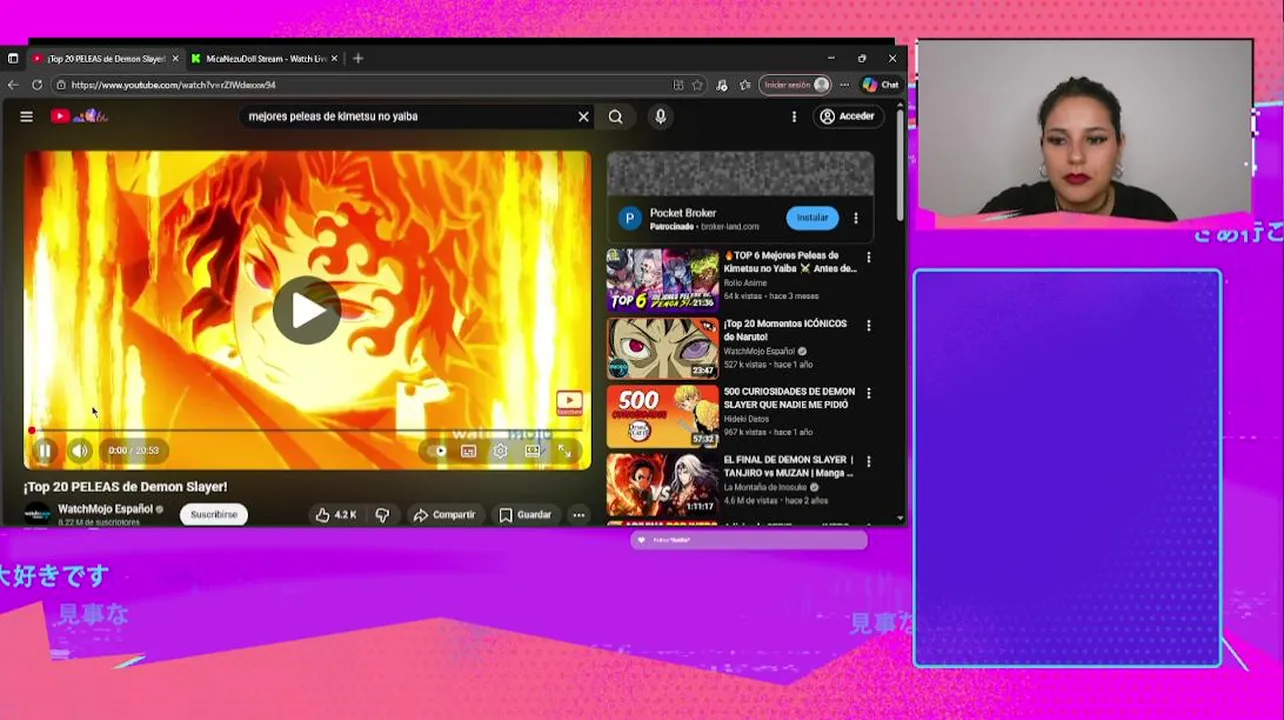Viewport: 1284px width, 720px height.
Task: Run search with magnifying glass button
Action: (616, 116)
